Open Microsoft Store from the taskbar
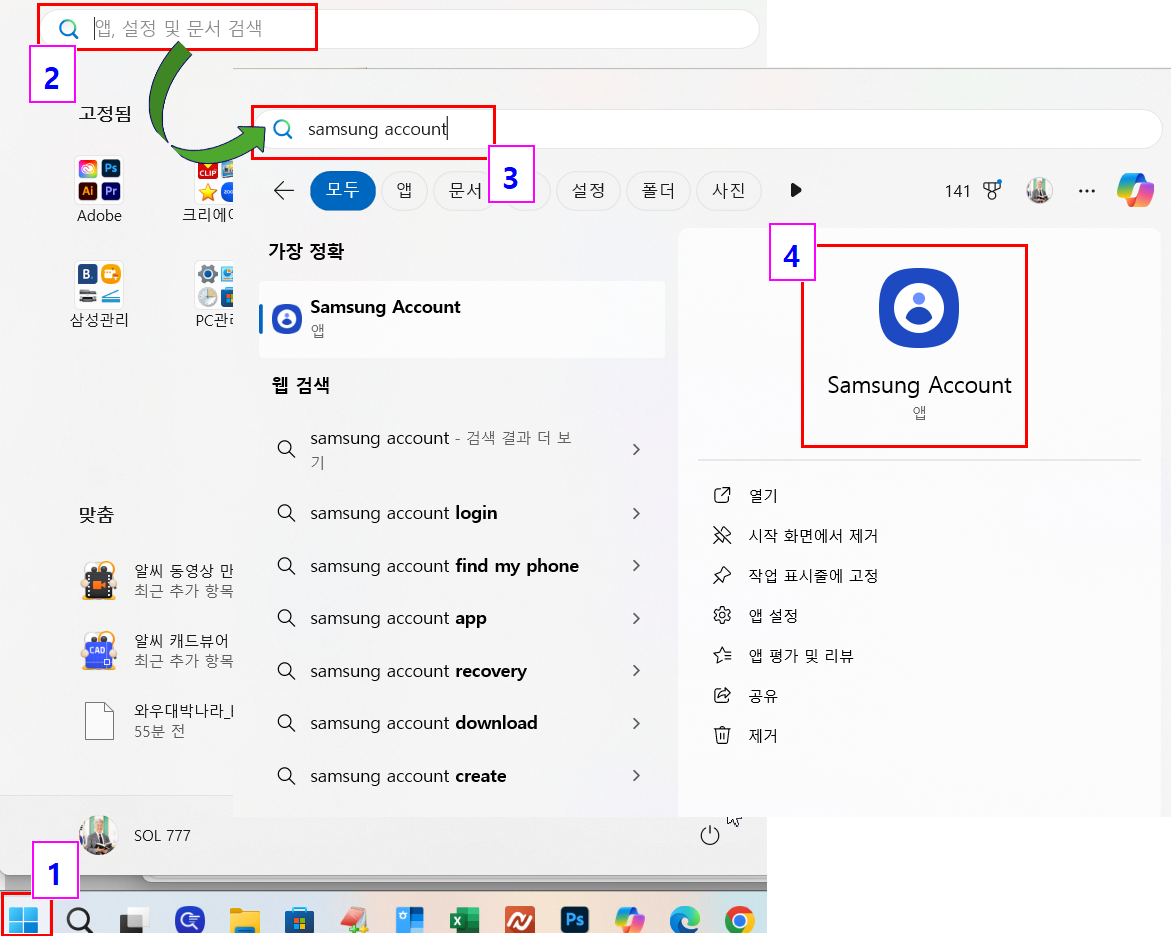This screenshot has height=936, width=1172. click(x=299, y=920)
